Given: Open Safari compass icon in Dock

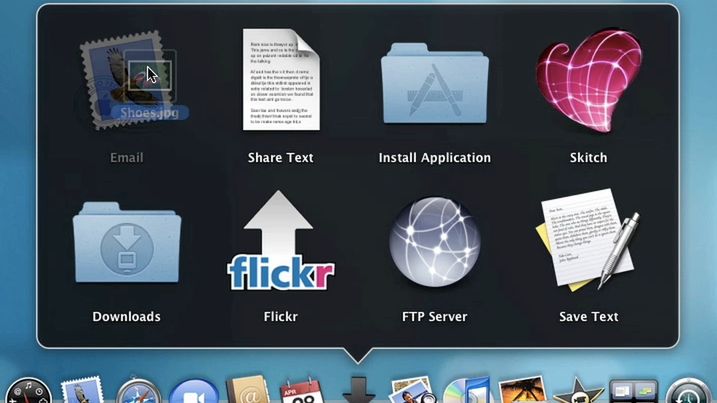Looking at the screenshot, I should (x=138, y=391).
